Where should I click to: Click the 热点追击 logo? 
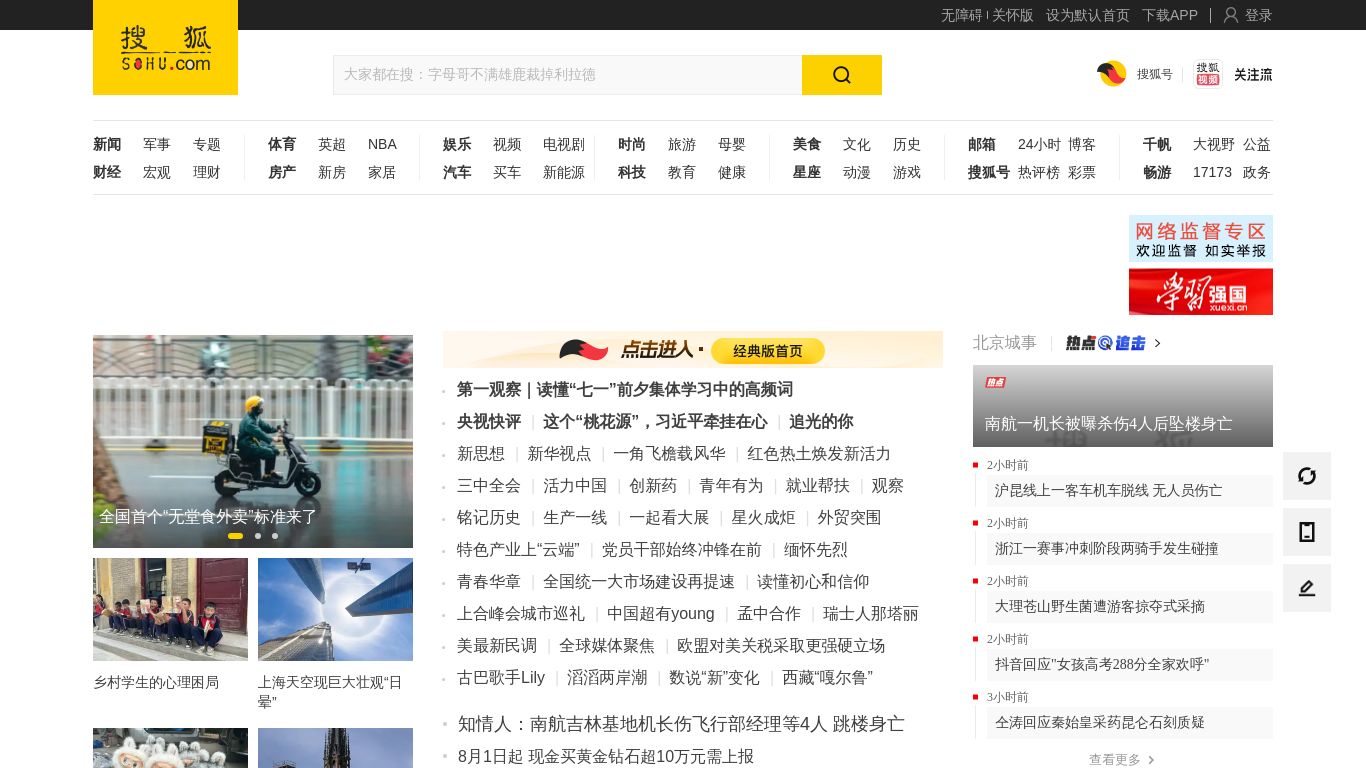(x=1105, y=343)
